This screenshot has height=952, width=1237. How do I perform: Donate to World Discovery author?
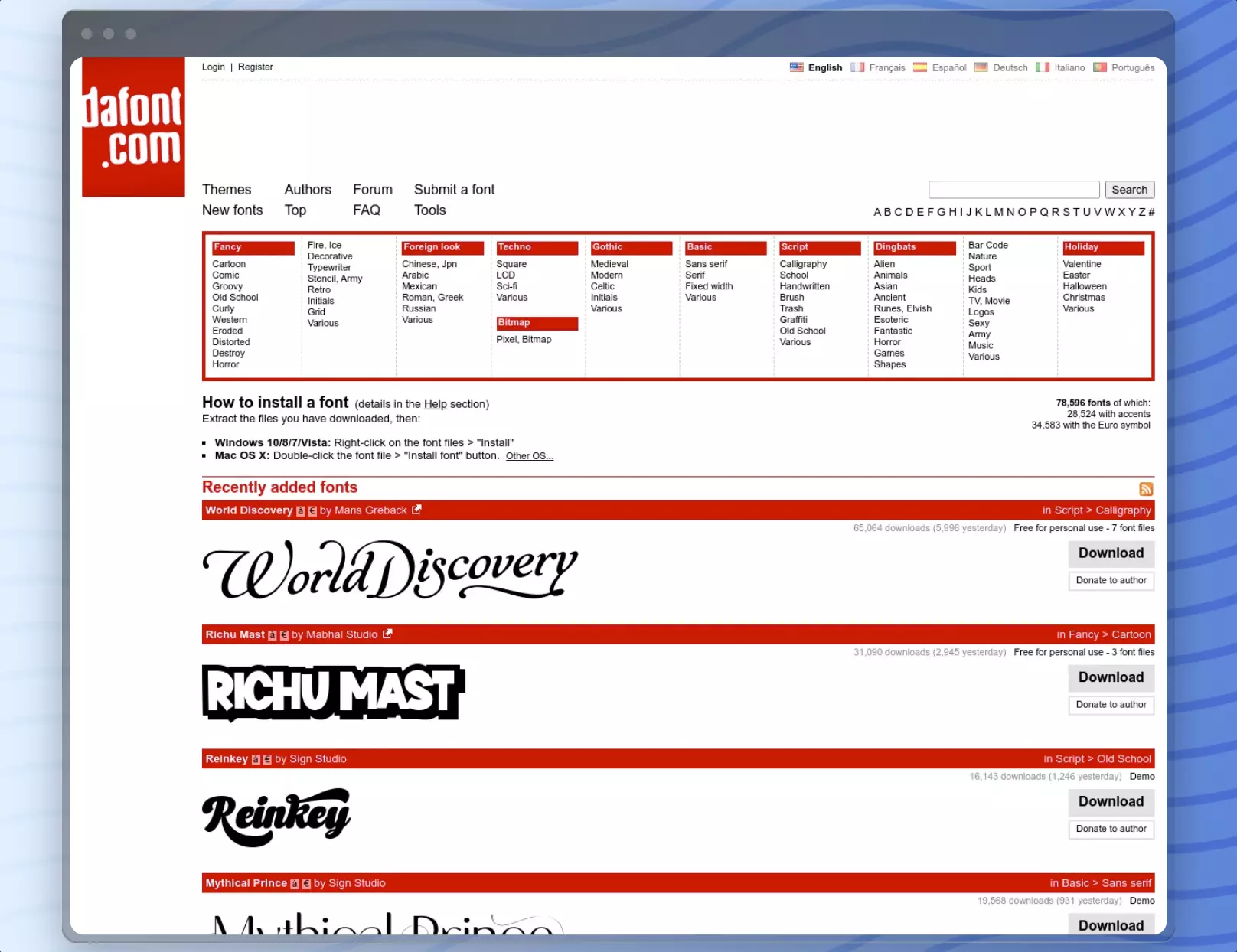click(x=1111, y=581)
